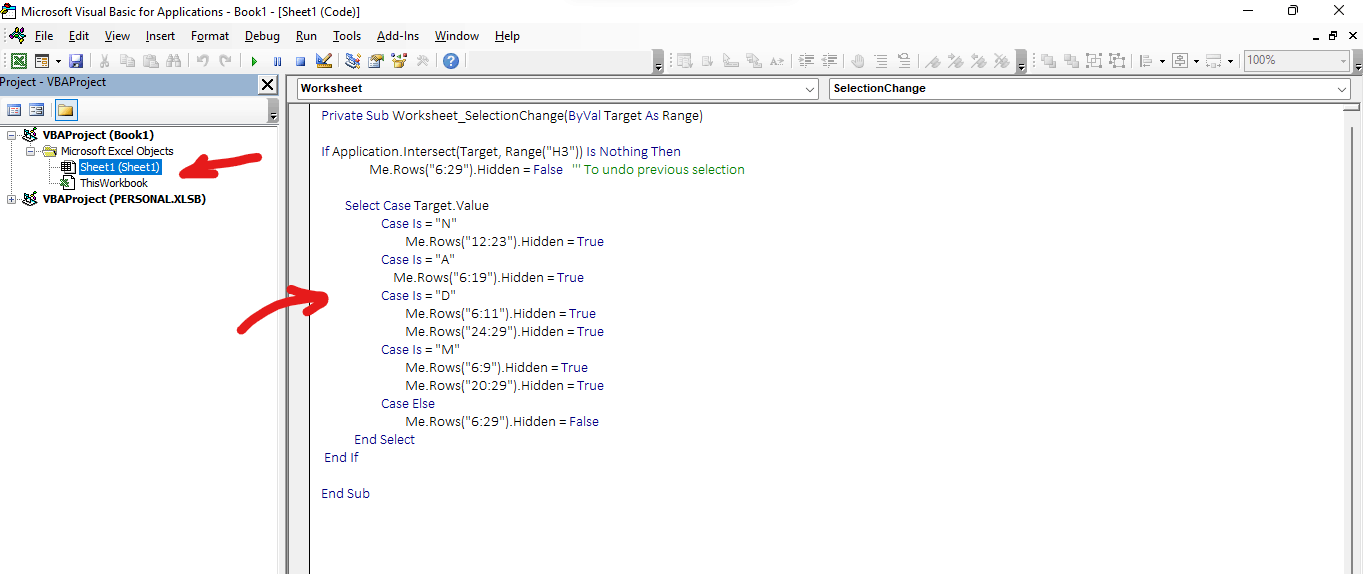Click the Undo arrow icon
1363x574 pixels.
[203, 61]
